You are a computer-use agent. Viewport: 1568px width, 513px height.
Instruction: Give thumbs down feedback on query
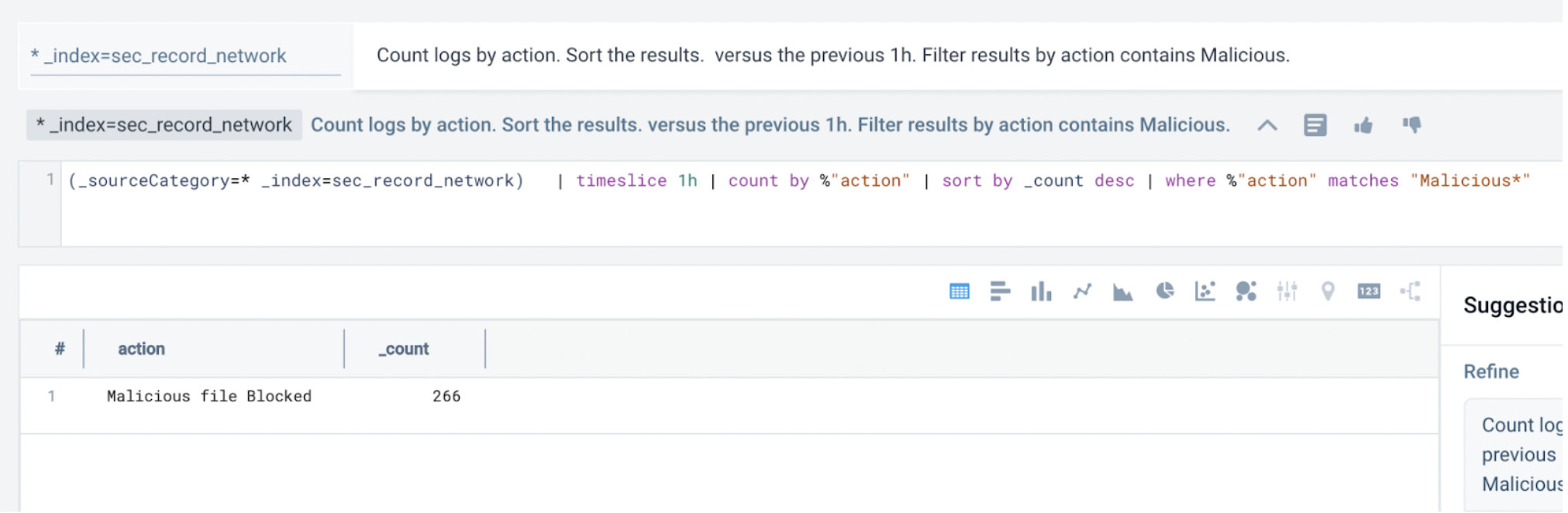point(1412,125)
